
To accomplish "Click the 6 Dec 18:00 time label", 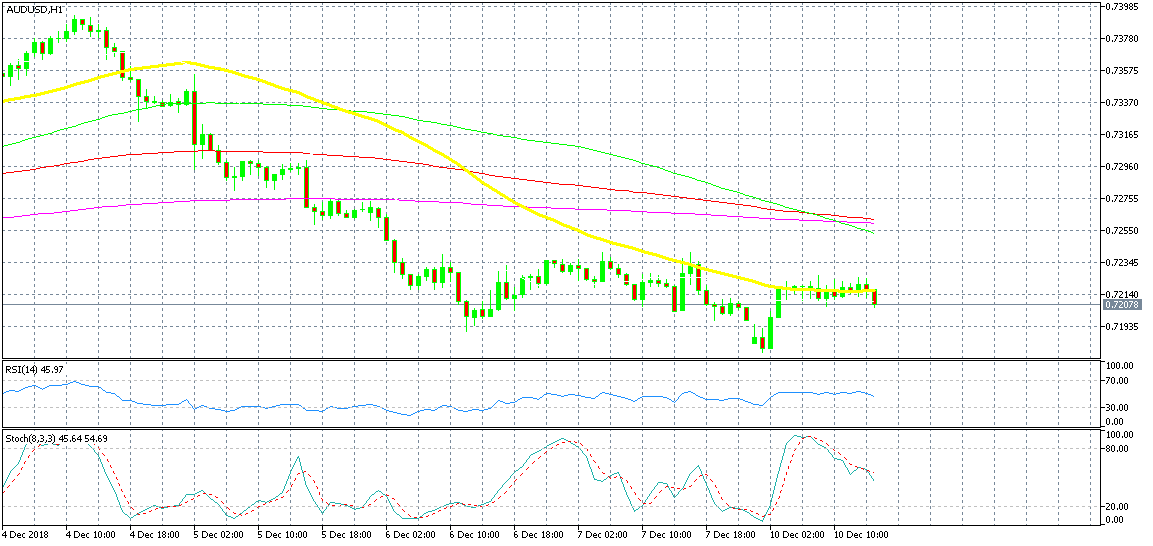I will point(538,535).
